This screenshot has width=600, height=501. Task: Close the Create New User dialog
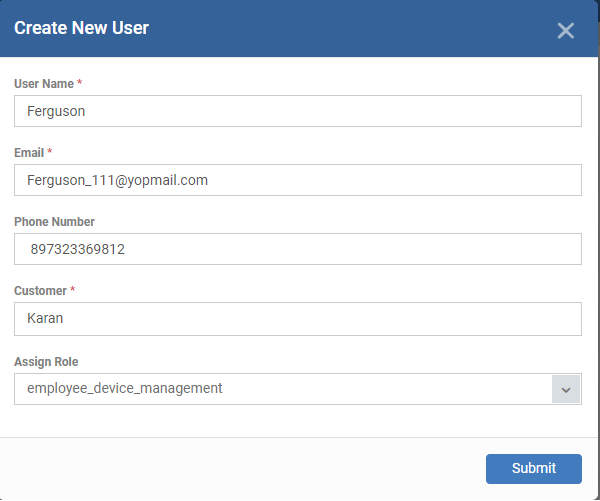point(565,31)
